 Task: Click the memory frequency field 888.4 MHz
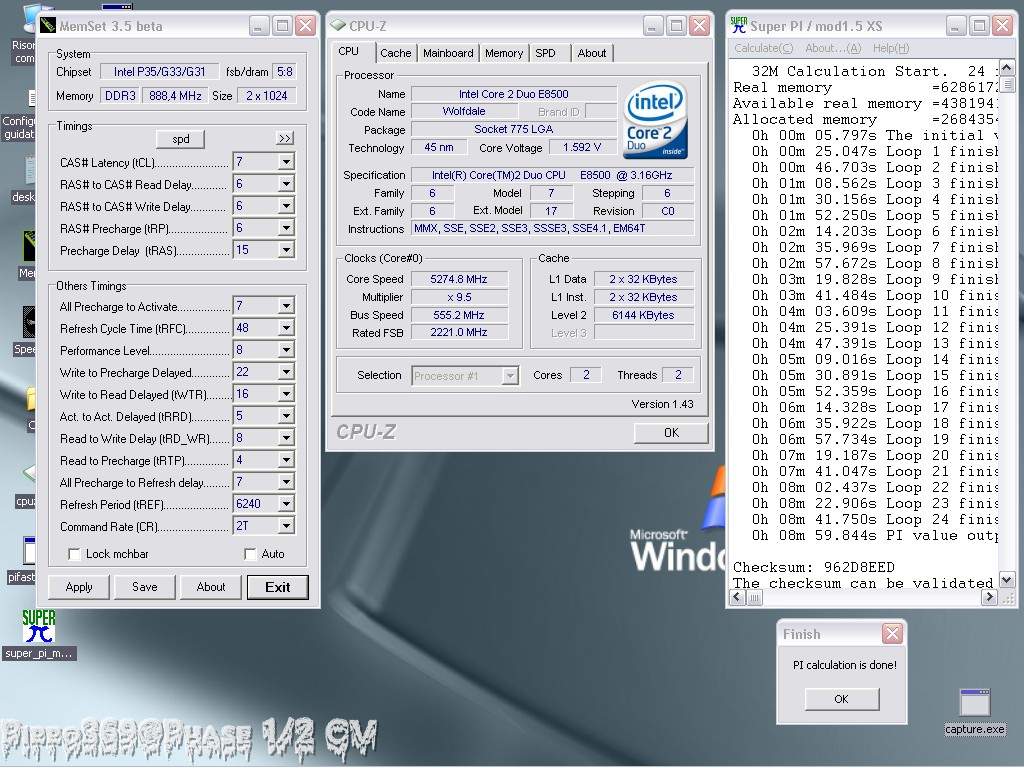tap(175, 95)
